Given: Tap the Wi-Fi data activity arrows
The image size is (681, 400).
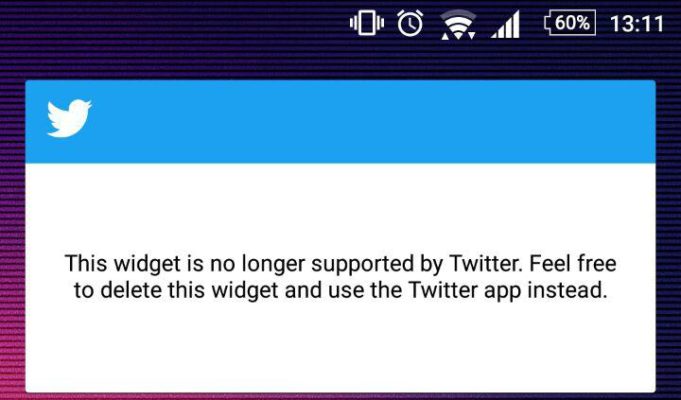Looking at the screenshot, I should [458, 36].
